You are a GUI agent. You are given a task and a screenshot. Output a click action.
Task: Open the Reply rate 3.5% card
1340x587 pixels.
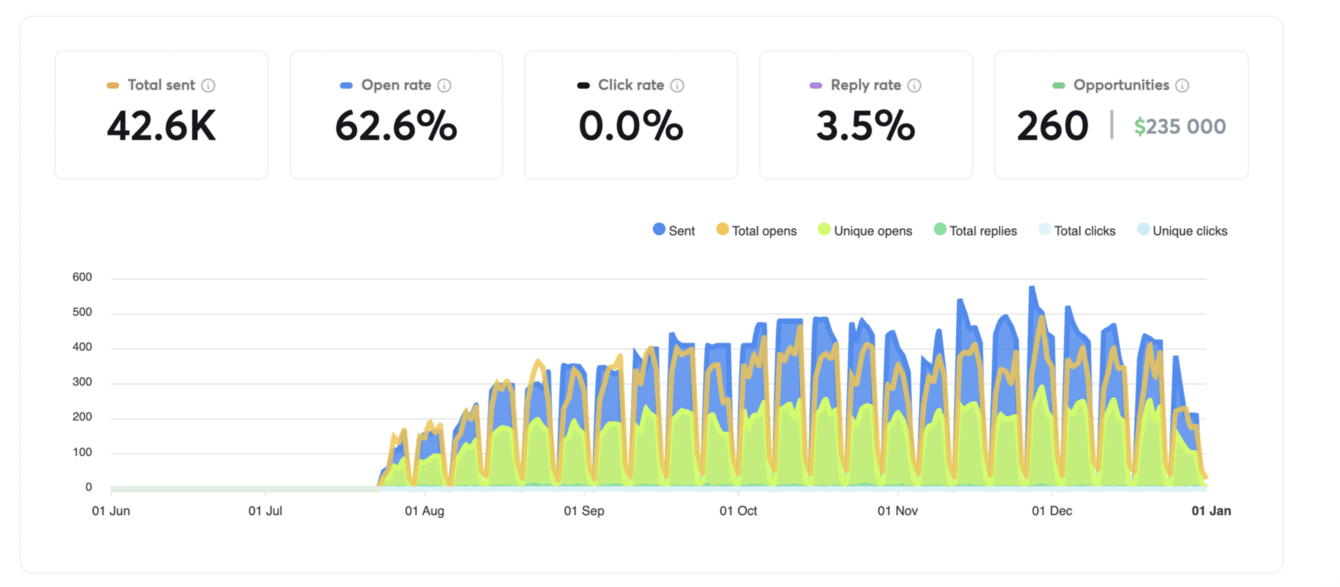click(x=866, y=115)
